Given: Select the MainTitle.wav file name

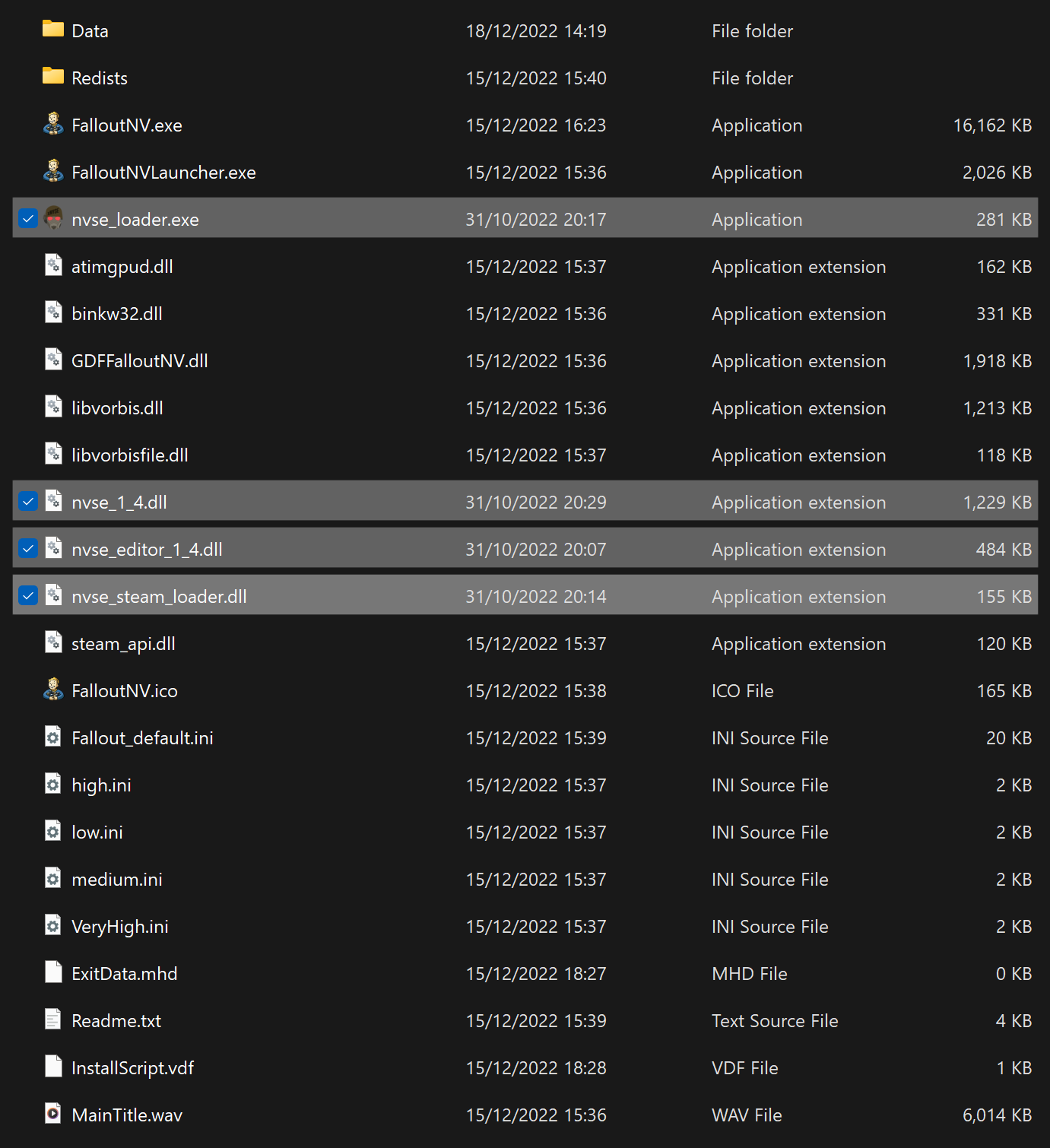Looking at the screenshot, I should (x=127, y=1115).
